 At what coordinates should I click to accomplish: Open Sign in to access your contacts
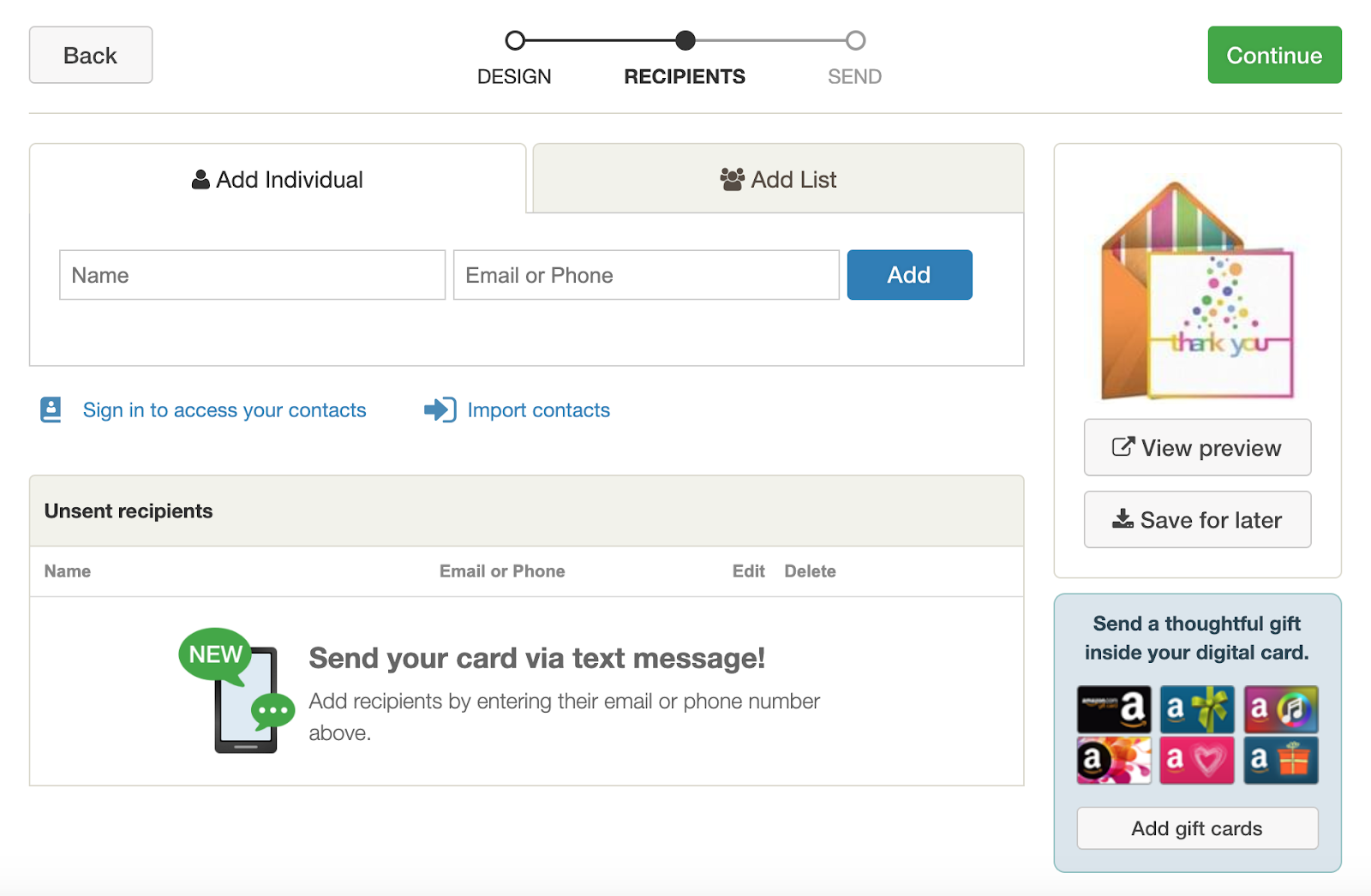[x=225, y=410]
